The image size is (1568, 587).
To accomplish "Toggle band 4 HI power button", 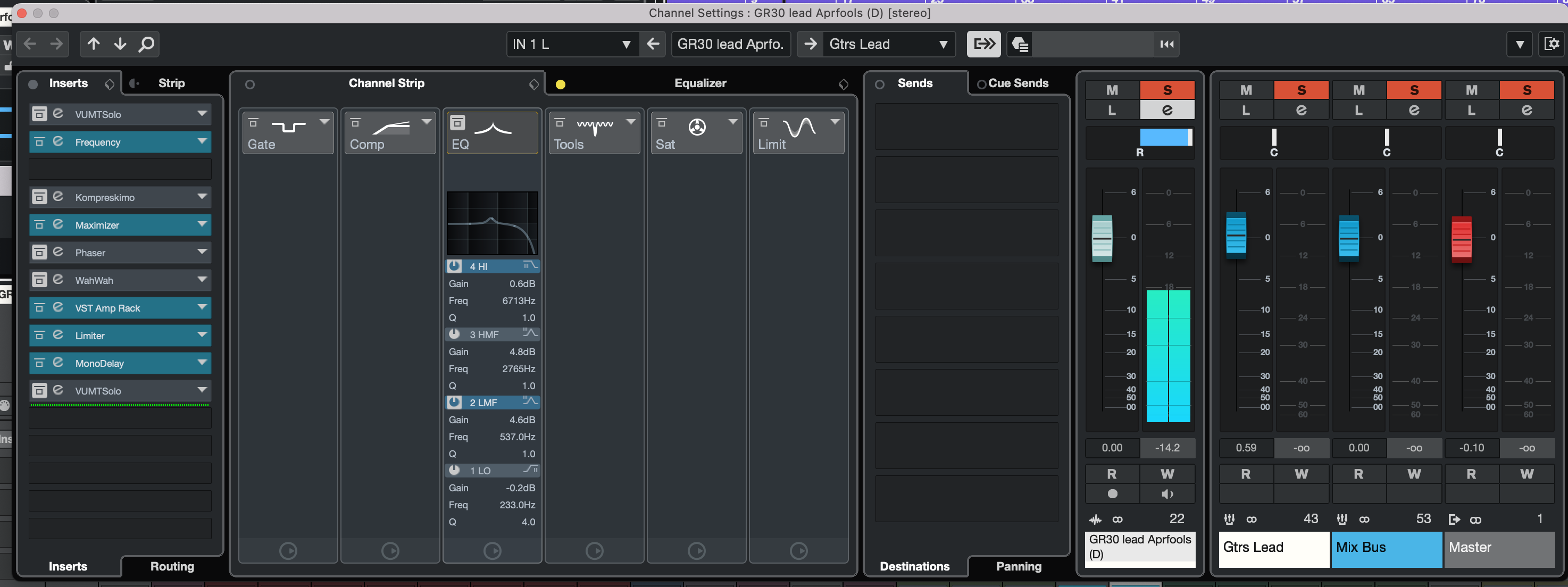I will [454, 266].
